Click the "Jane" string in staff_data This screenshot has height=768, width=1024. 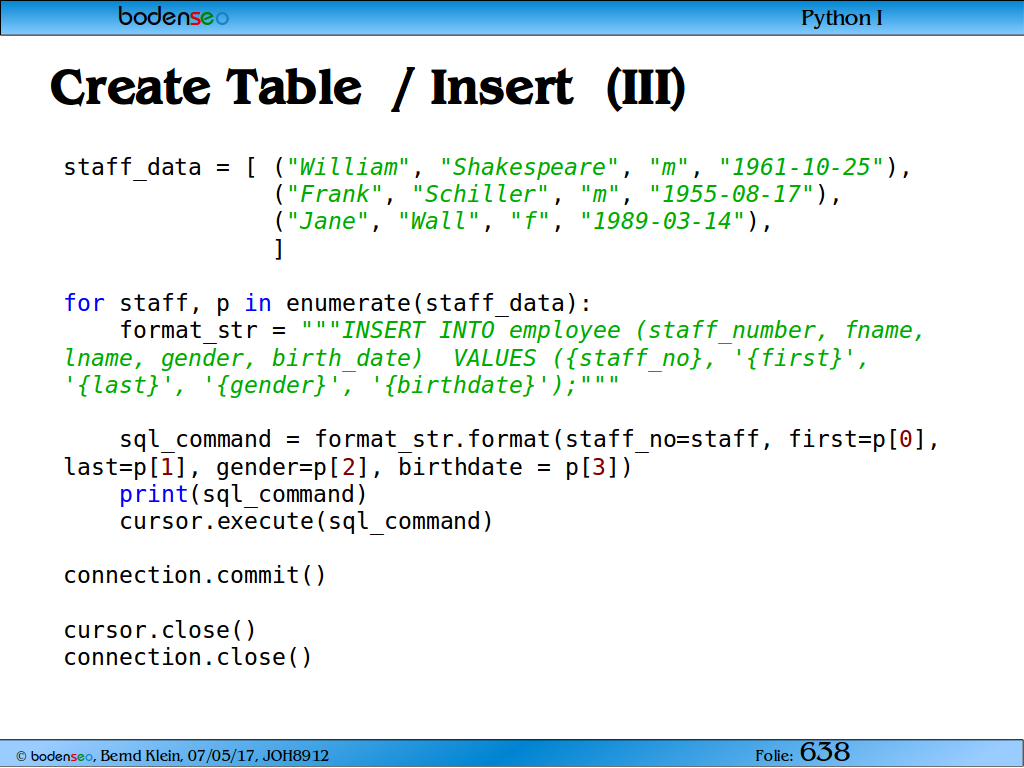327,221
